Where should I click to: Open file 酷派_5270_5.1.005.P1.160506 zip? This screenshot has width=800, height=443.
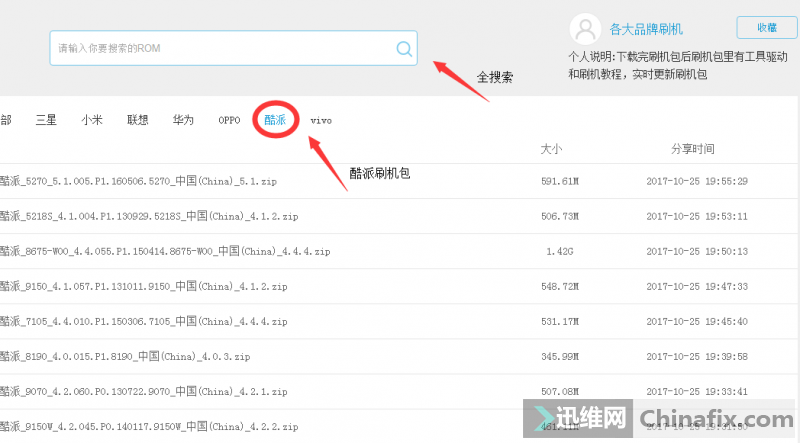[x=138, y=181]
